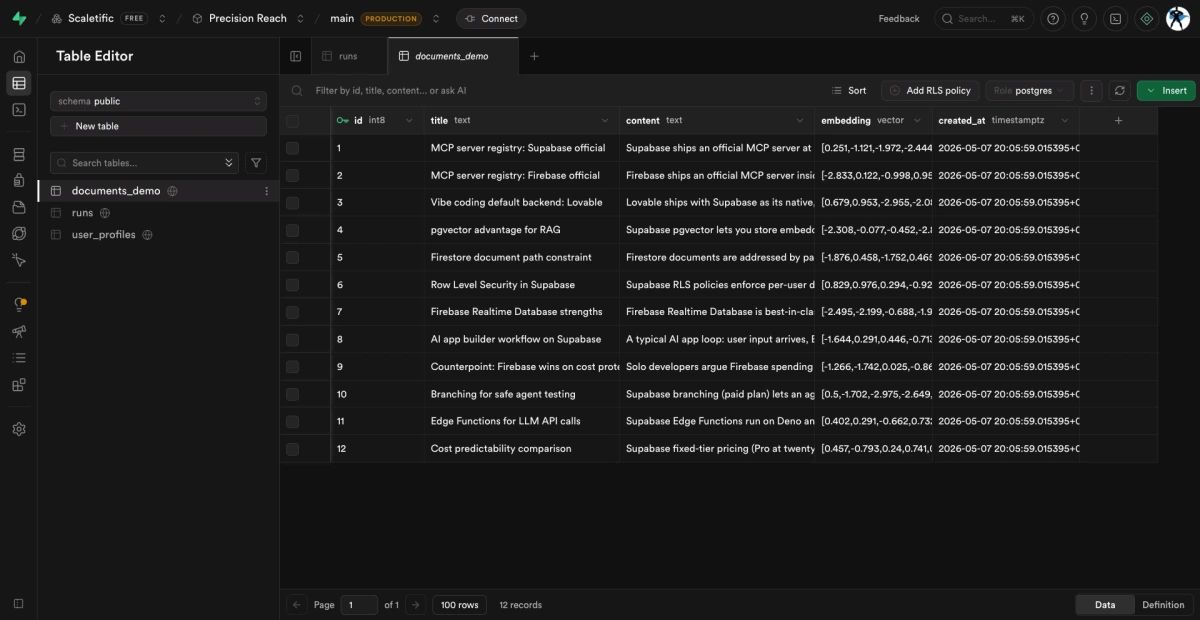Click the Sort button

coord(850,90)
